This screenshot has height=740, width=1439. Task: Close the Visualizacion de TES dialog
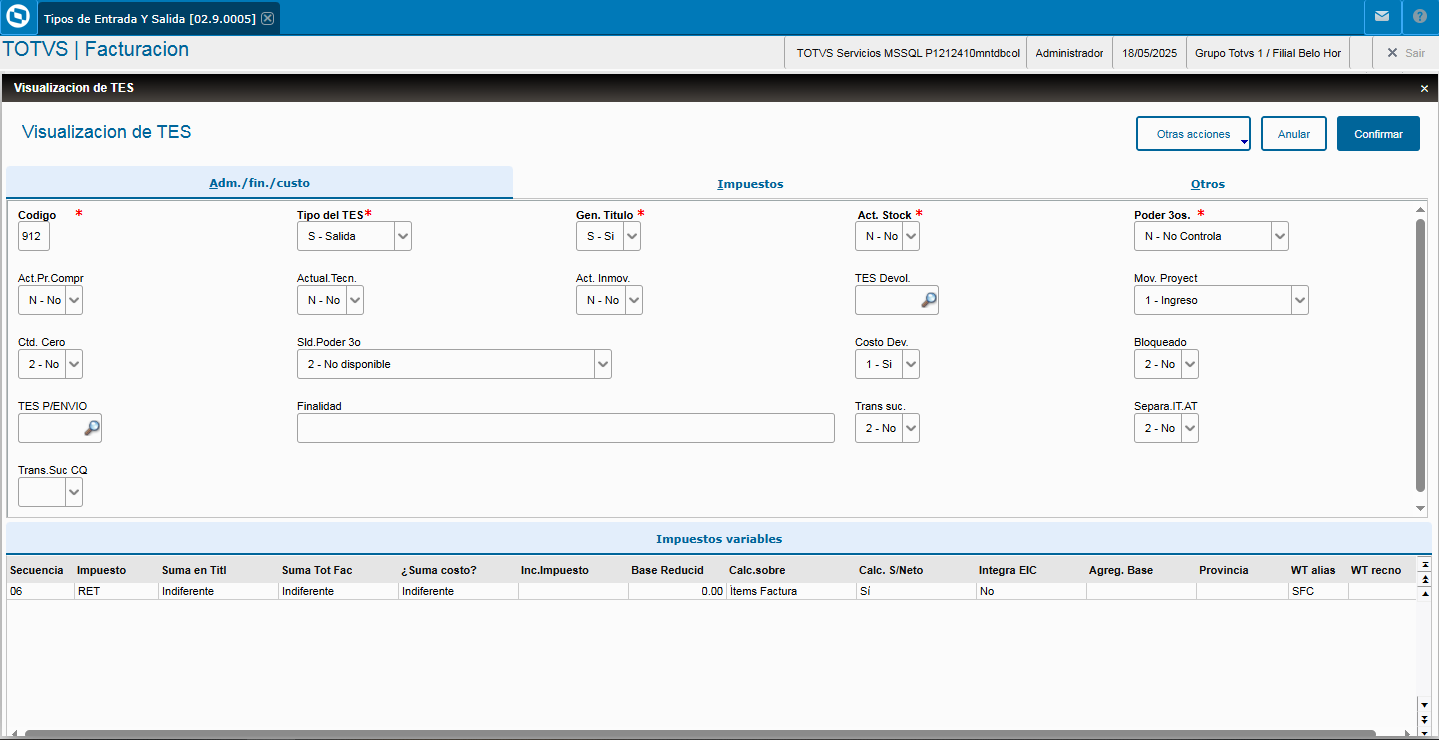pos(1424,88)
